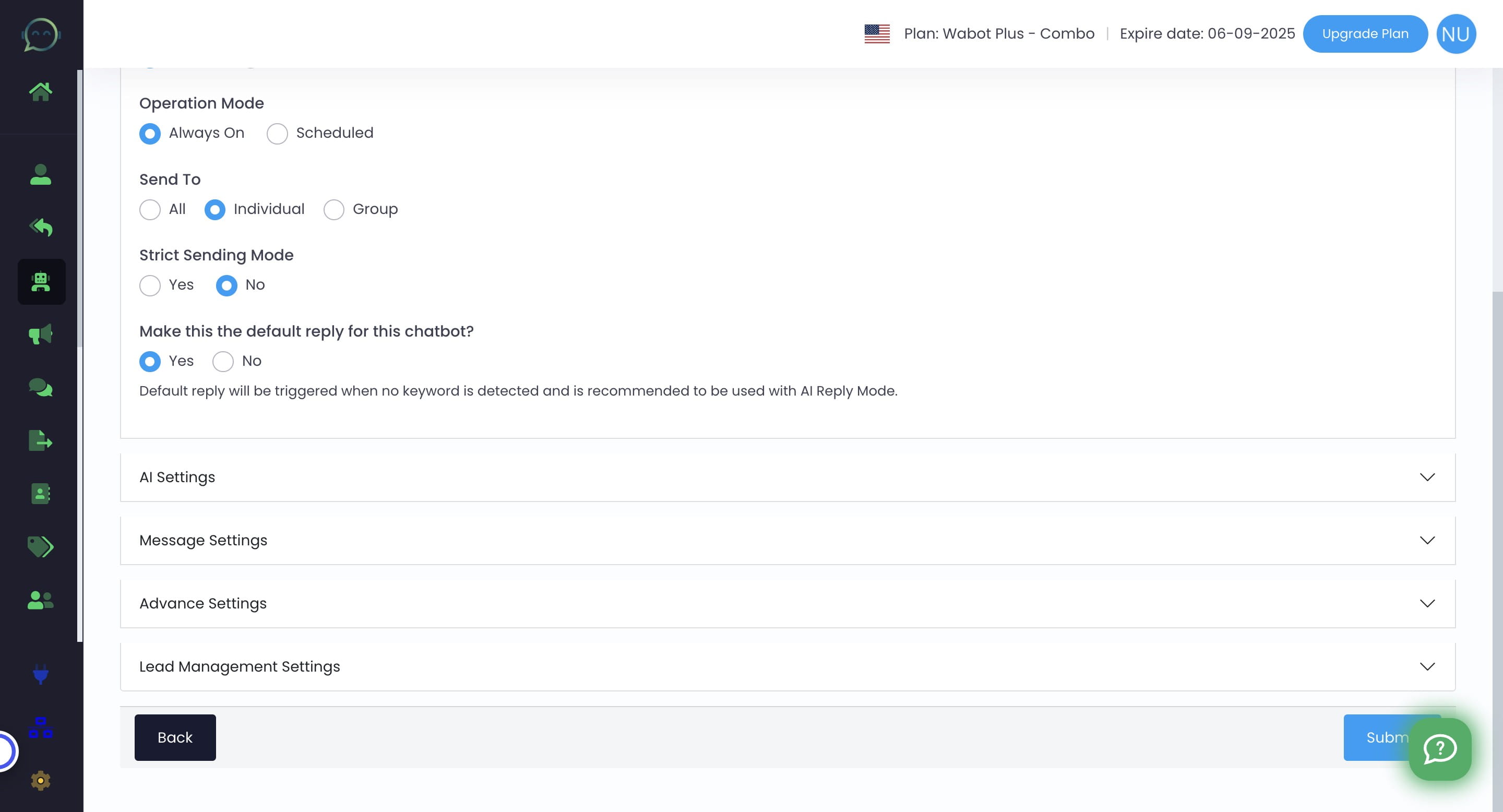Choose Group under Send To
The height and width of the screenshot is (812, 1503).
click(x=334, y=209)
